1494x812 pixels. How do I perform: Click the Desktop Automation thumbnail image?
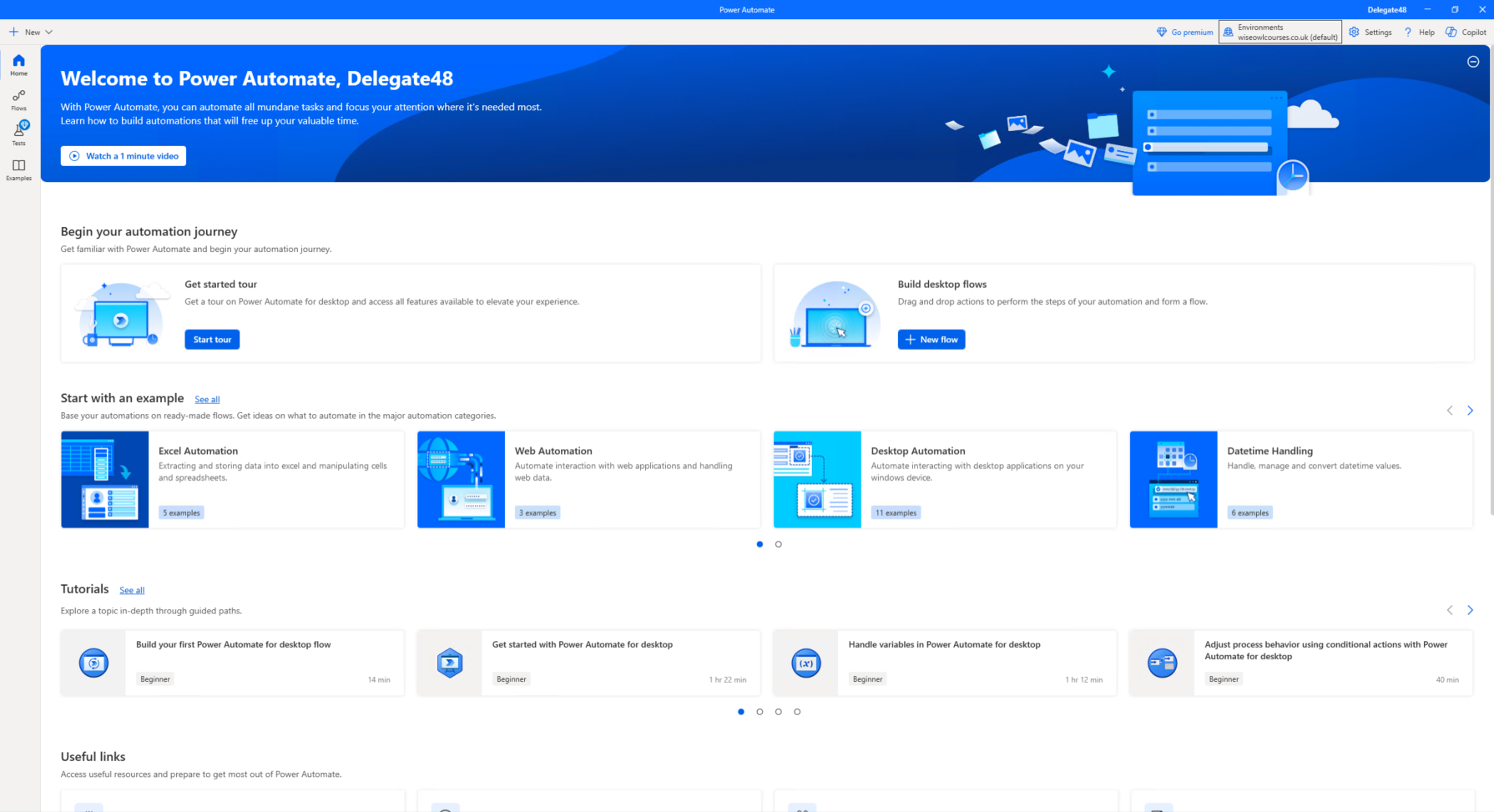point(817,479)
